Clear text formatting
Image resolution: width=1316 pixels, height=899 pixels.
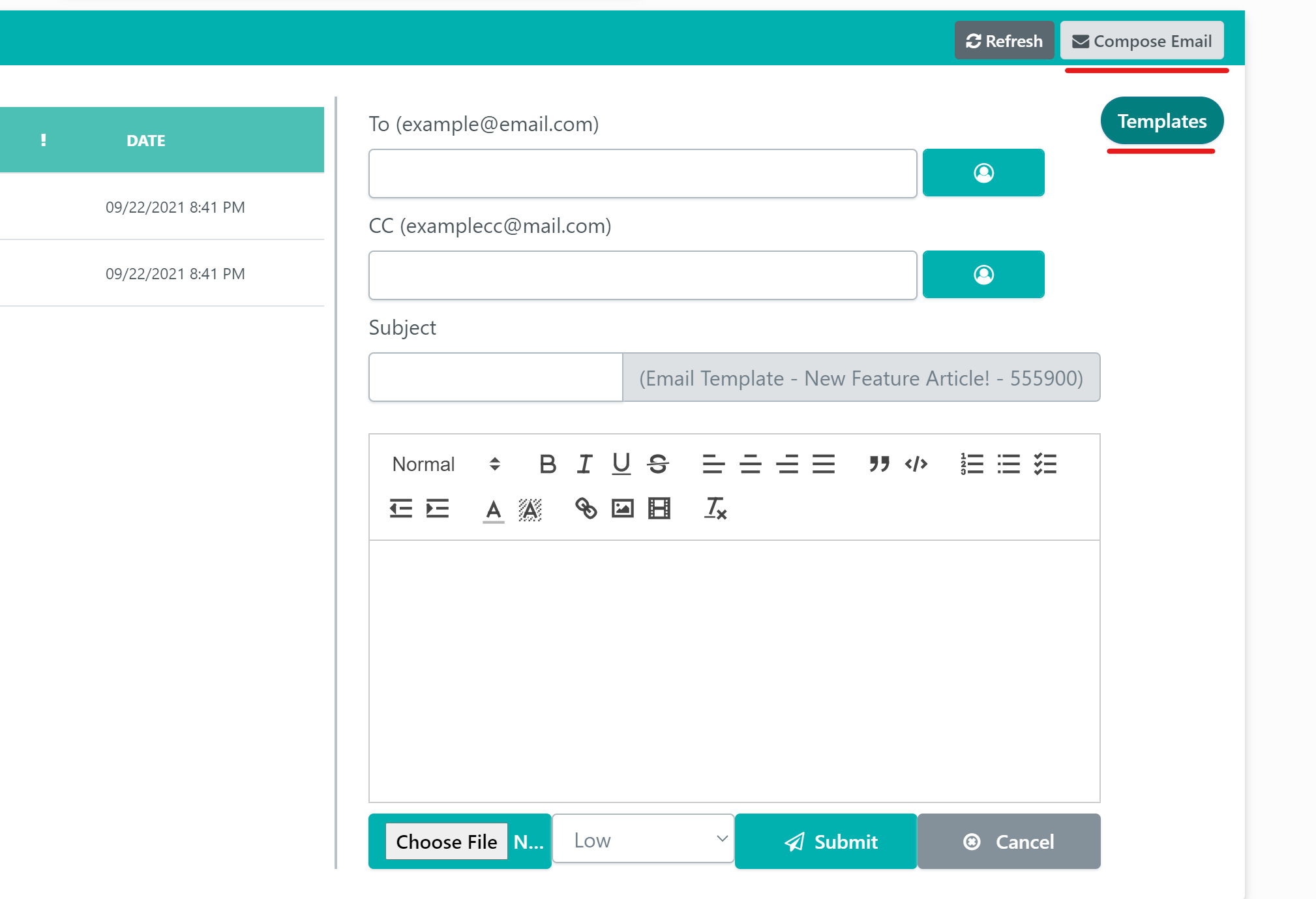(x=715, y=508)
